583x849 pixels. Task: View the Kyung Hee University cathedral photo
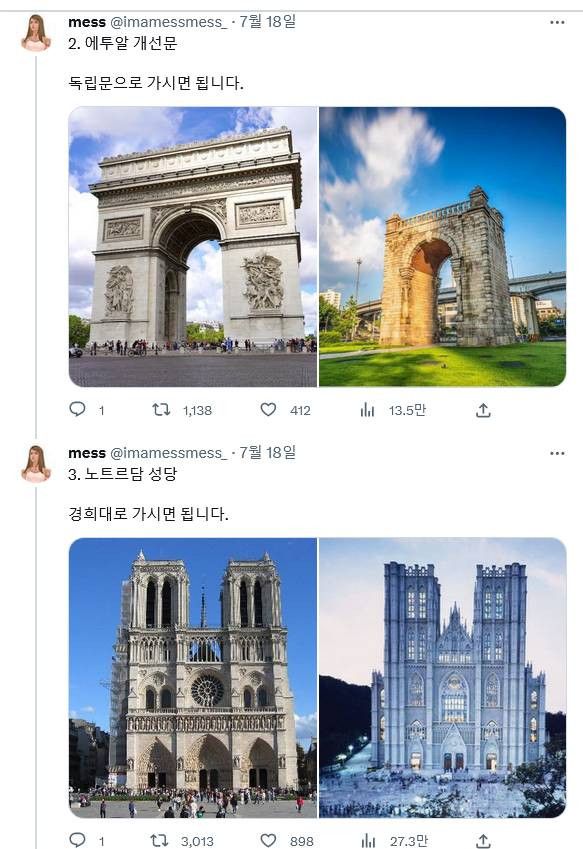[x=443, y=678]
